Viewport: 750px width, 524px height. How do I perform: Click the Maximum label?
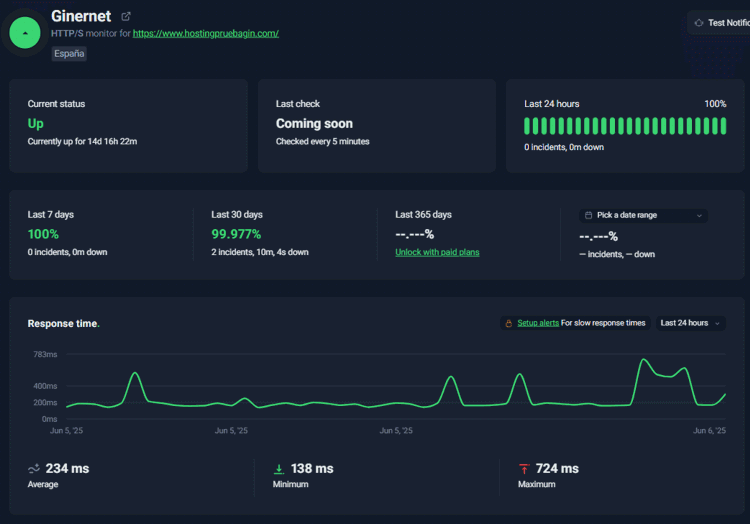537,484
